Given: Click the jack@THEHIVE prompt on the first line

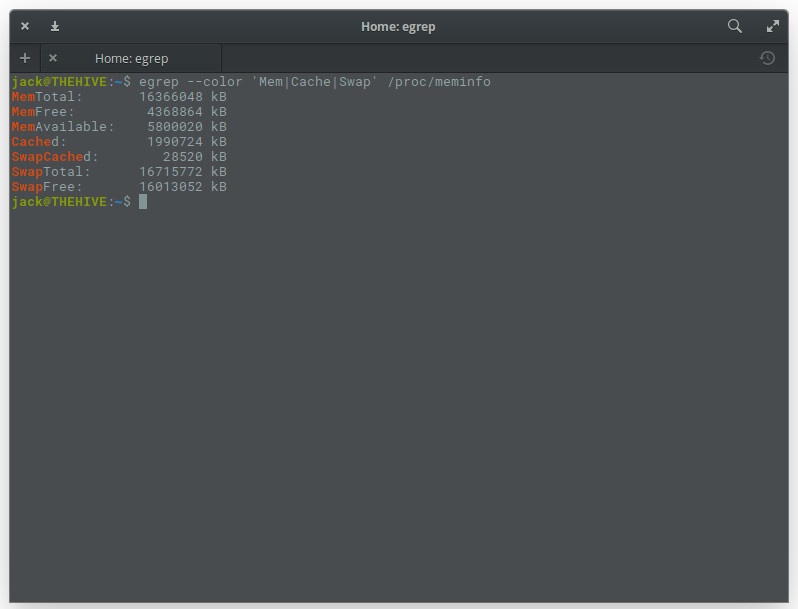Looking at the screenshot, I should (x=58, y=82).
